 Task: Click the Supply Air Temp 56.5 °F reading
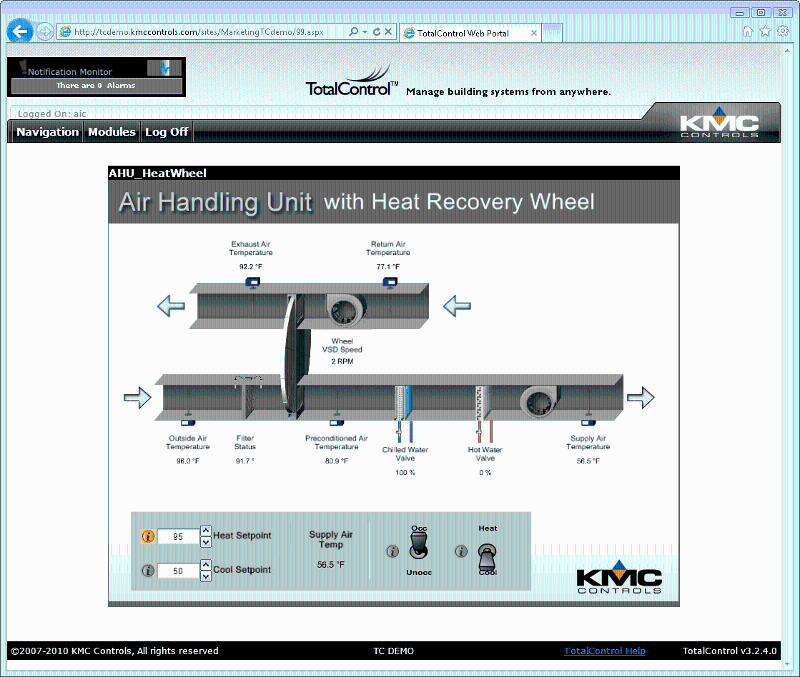point(331,565)
